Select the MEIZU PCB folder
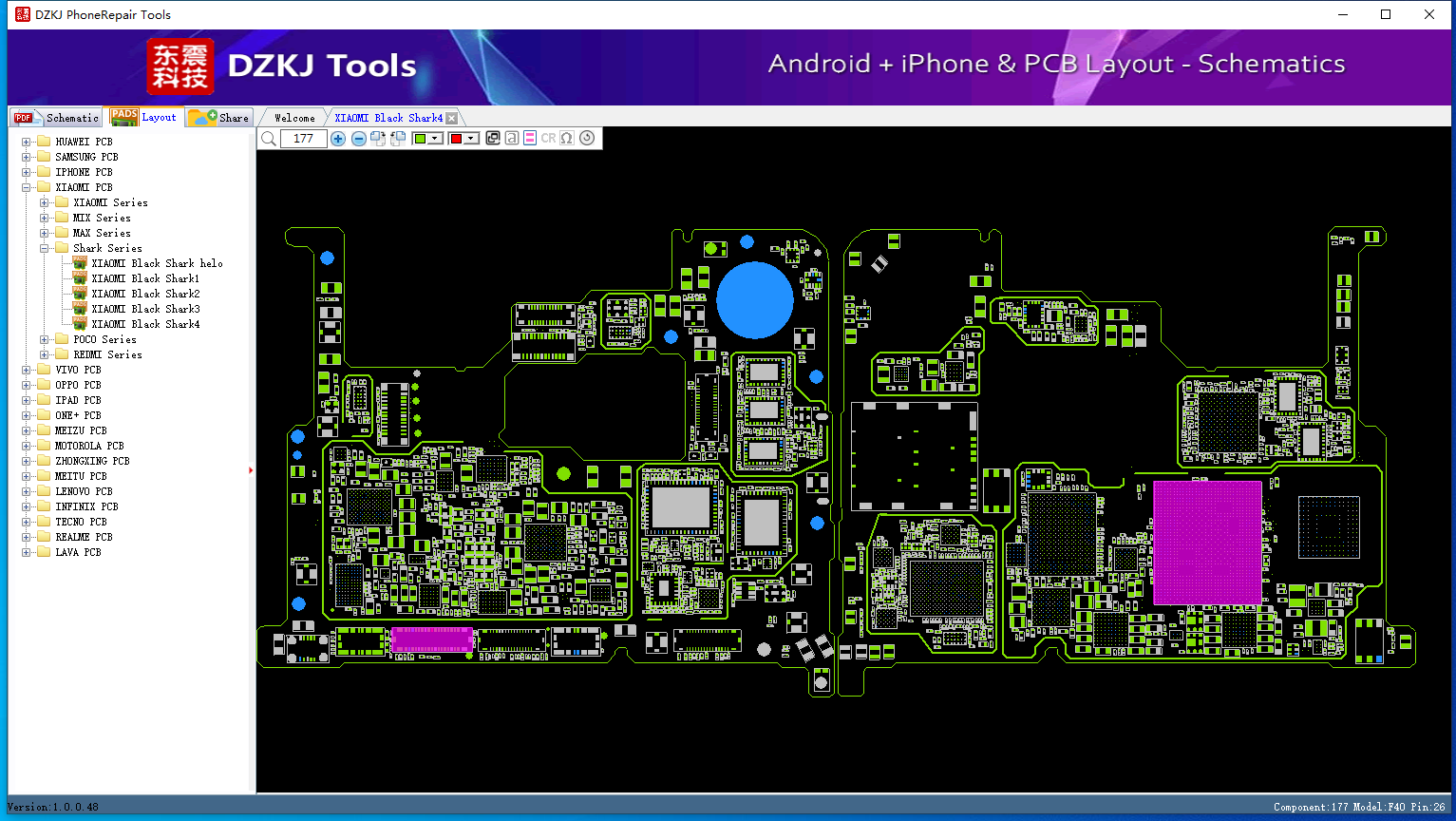 click(81, 430)
